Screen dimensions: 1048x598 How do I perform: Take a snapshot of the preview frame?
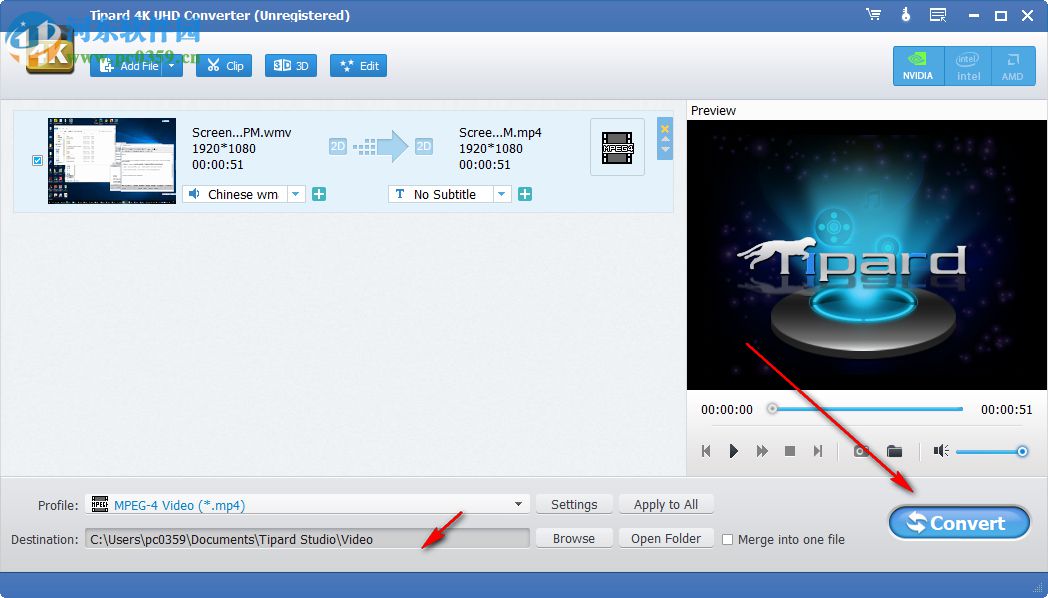tap(860, 451)
